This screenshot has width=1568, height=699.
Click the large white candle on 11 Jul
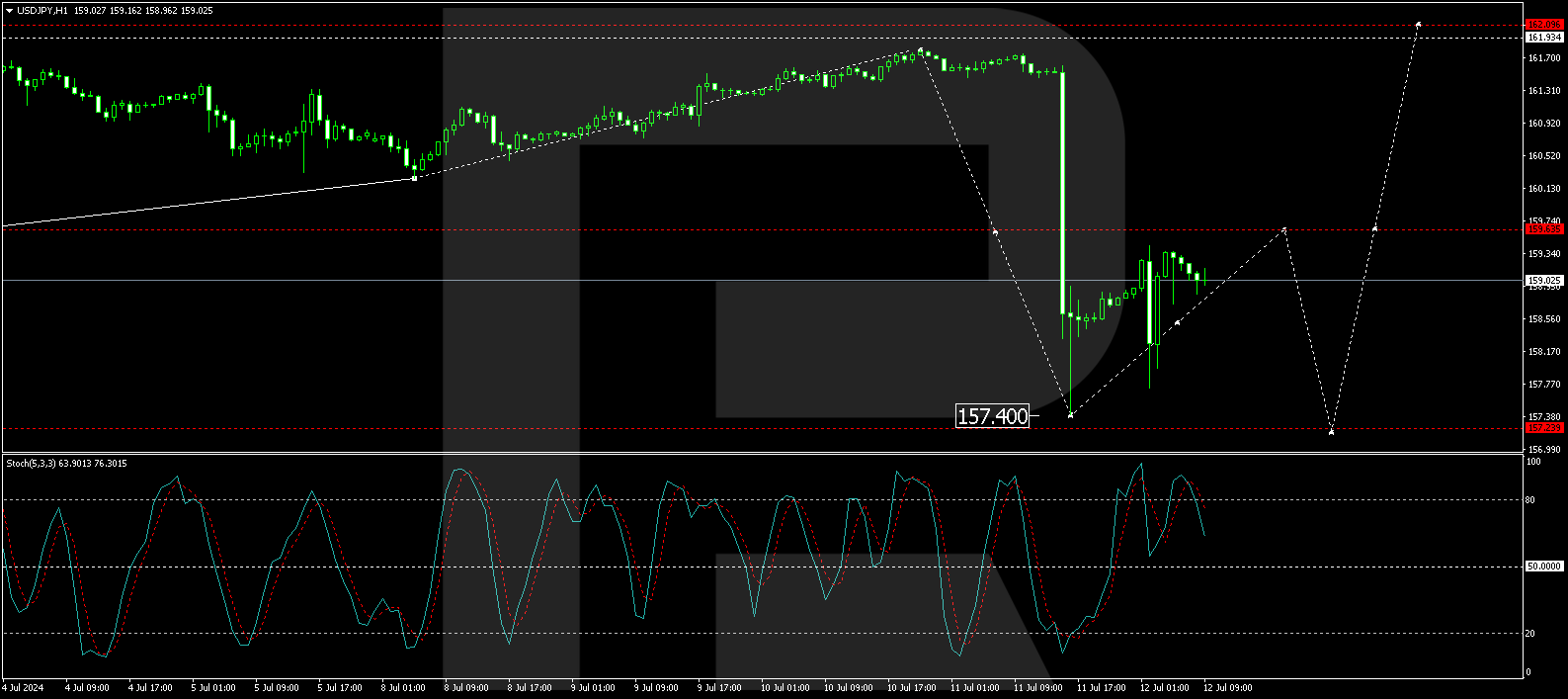click(1063, 193)
